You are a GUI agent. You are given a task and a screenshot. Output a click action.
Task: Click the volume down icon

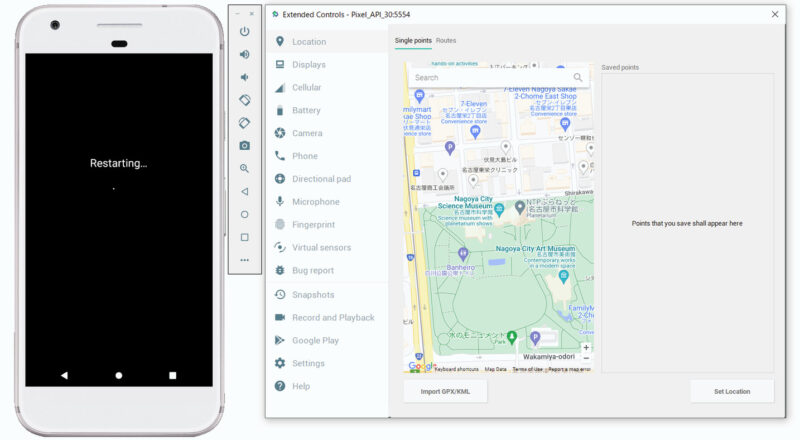coord(244,77)
